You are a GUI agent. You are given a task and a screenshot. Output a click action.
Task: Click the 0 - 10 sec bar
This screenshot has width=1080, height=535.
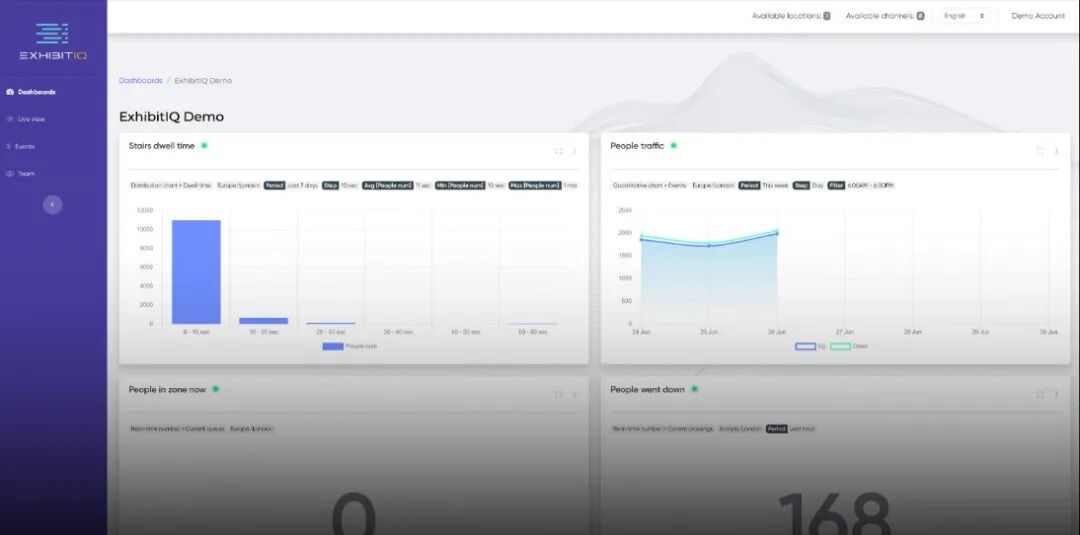coord(196,272)
